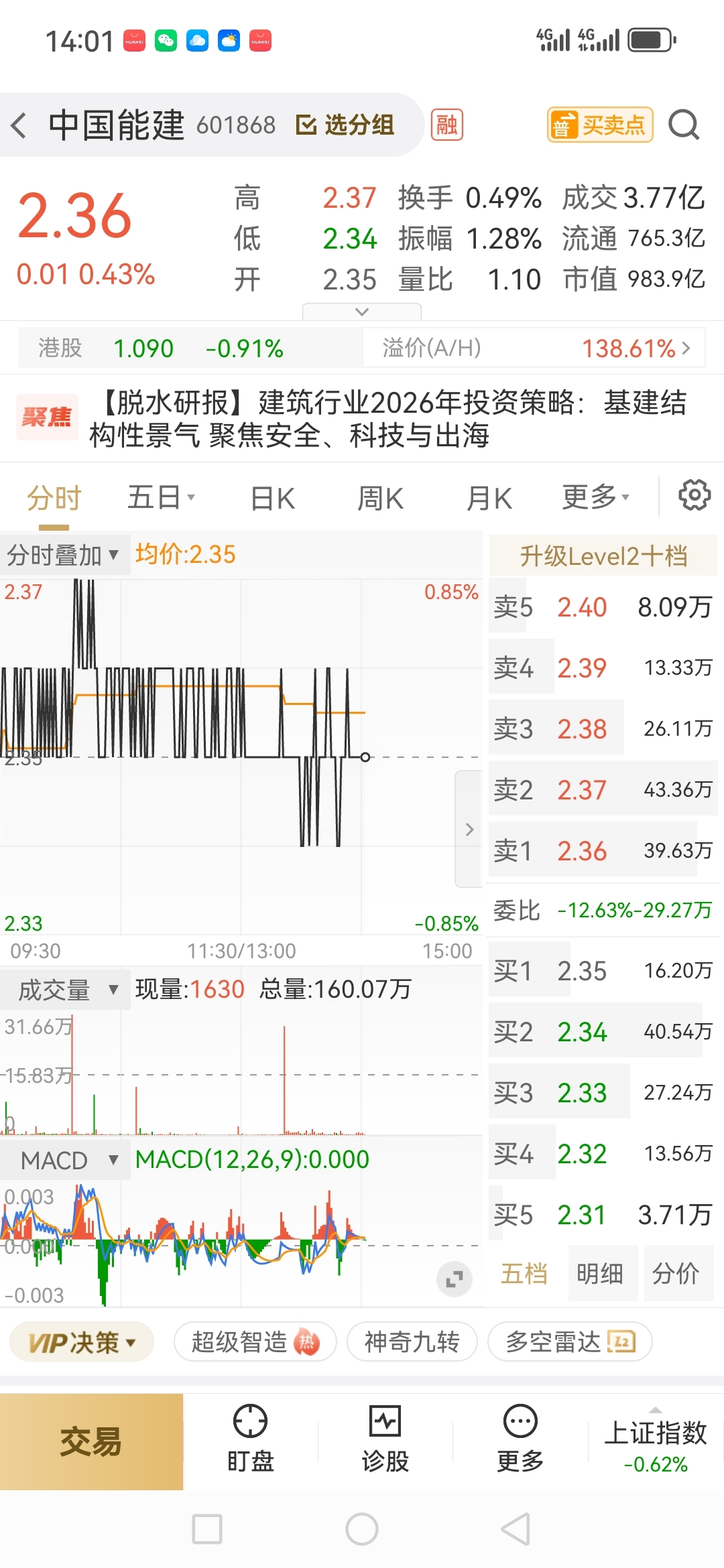Open the VIP决策 dropdown
Viewport: 724px width, 1568px height.
[x=82, y=1342]
